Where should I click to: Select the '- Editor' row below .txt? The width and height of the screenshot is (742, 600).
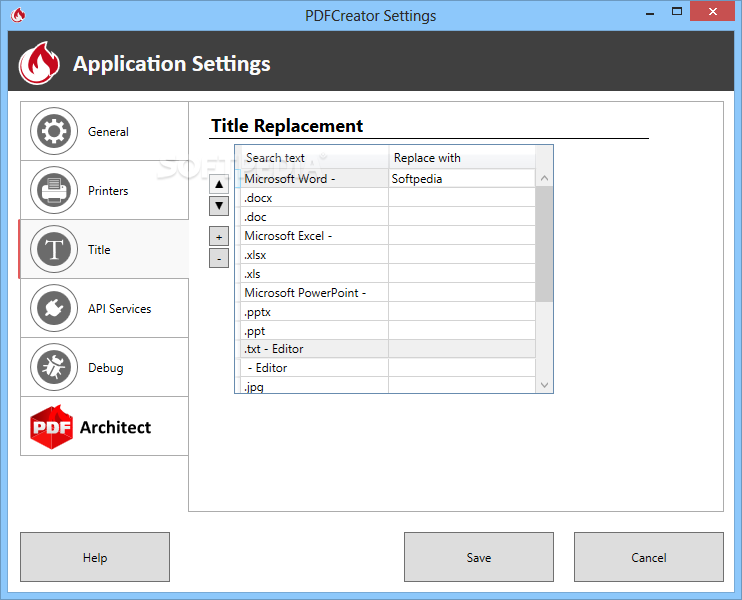(x=388, y=368)
